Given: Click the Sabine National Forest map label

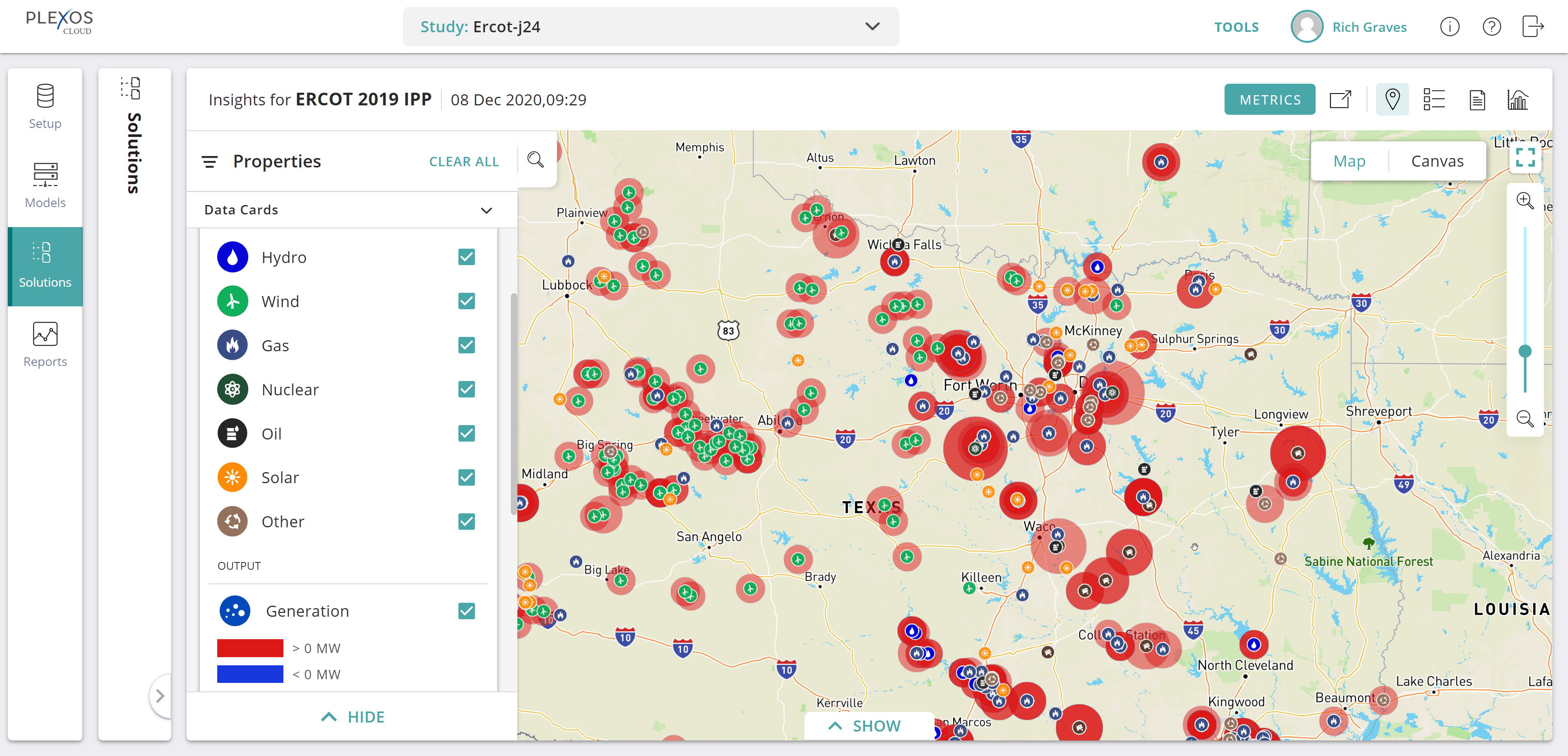Looking at the screenshot, I should [1368, 561].
